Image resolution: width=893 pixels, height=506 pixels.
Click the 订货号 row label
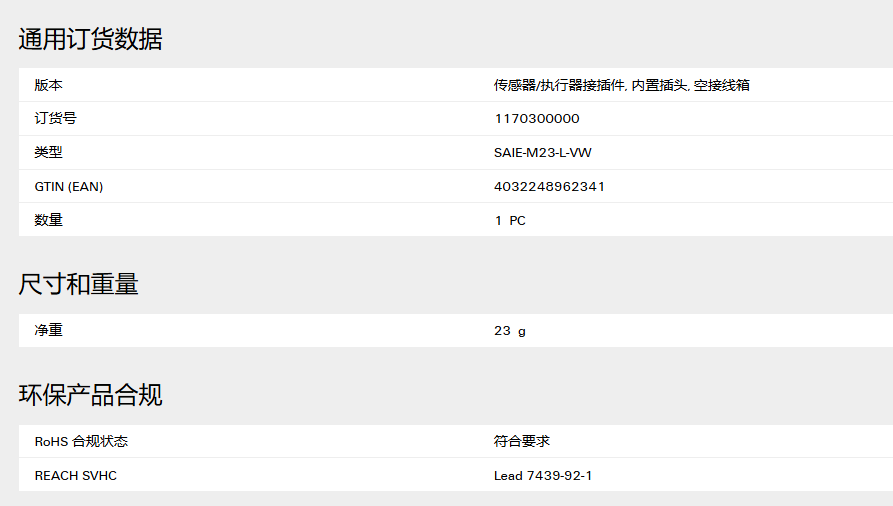[55, 119]
